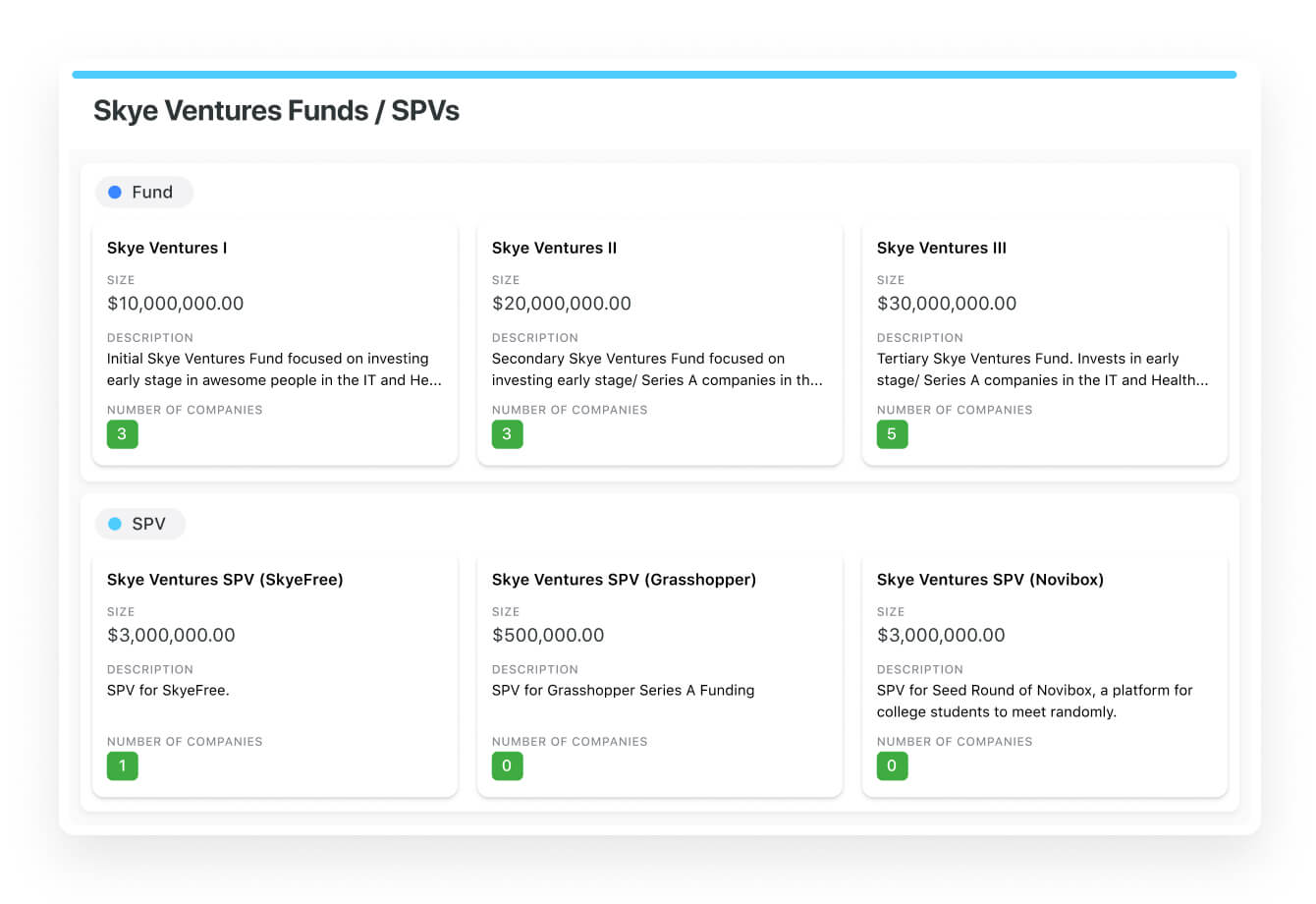Viewport: 1316px width, 904px height.
Task: Open the Skye Ventures II card title
Action: tap(554, 248)
